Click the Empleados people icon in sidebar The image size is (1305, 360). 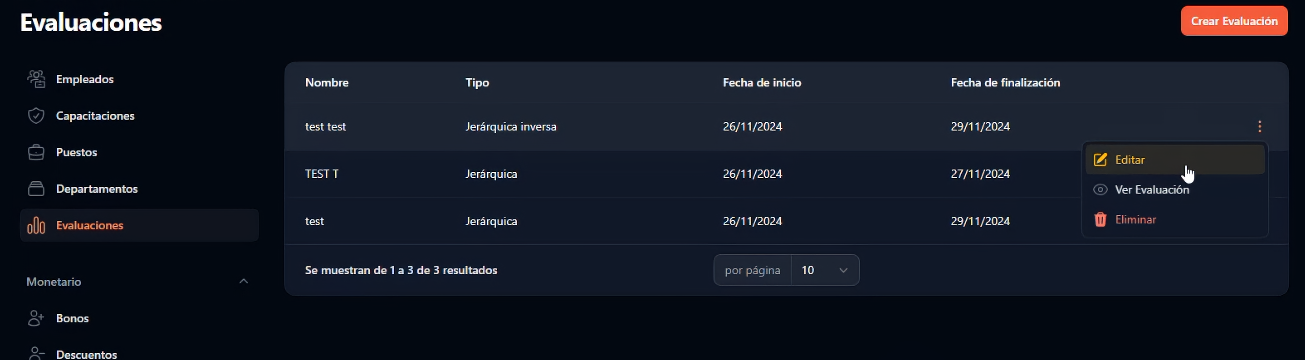pos(36,79)
